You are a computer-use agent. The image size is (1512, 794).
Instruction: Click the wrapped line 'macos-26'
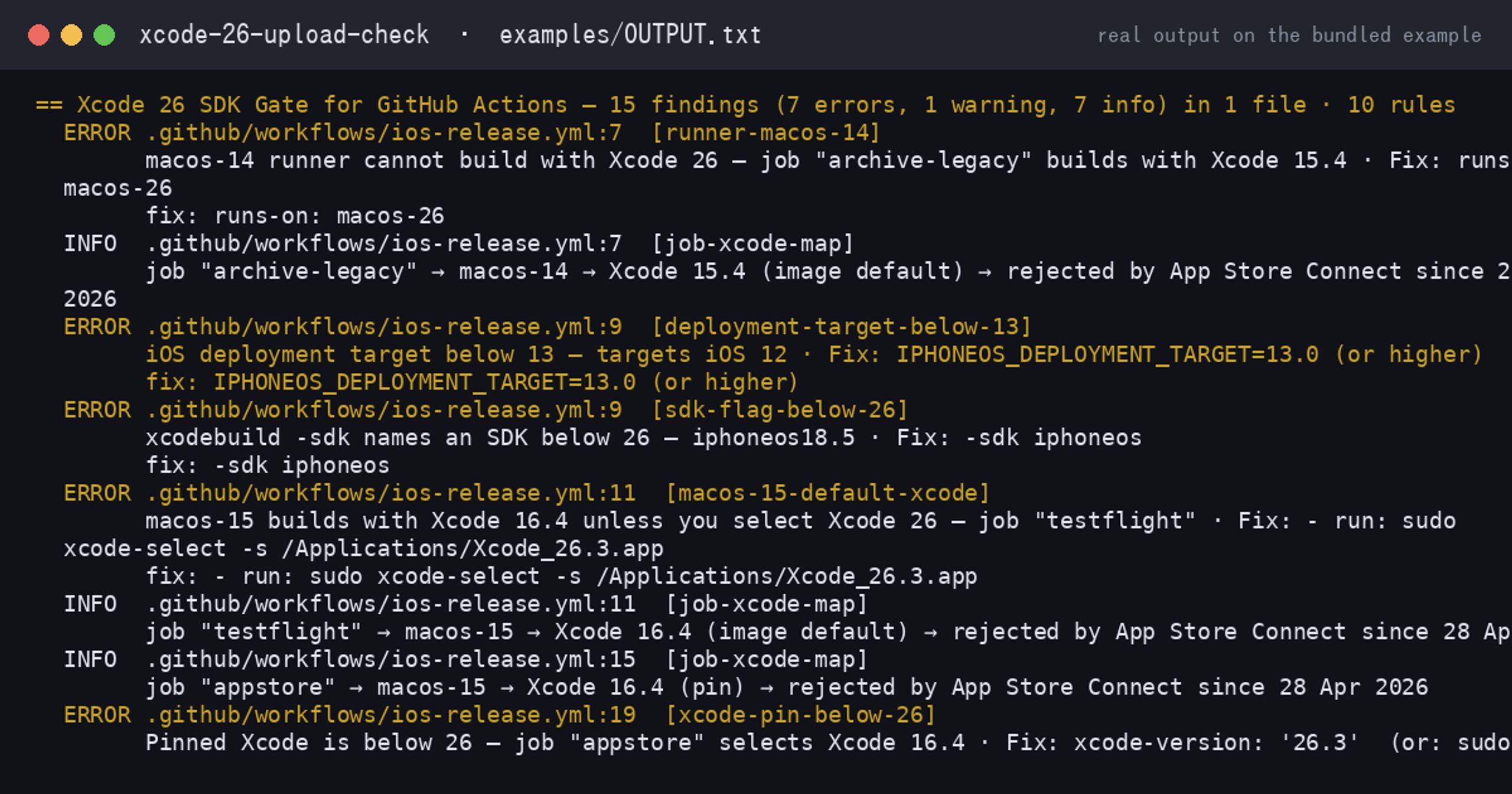(118, 188)
